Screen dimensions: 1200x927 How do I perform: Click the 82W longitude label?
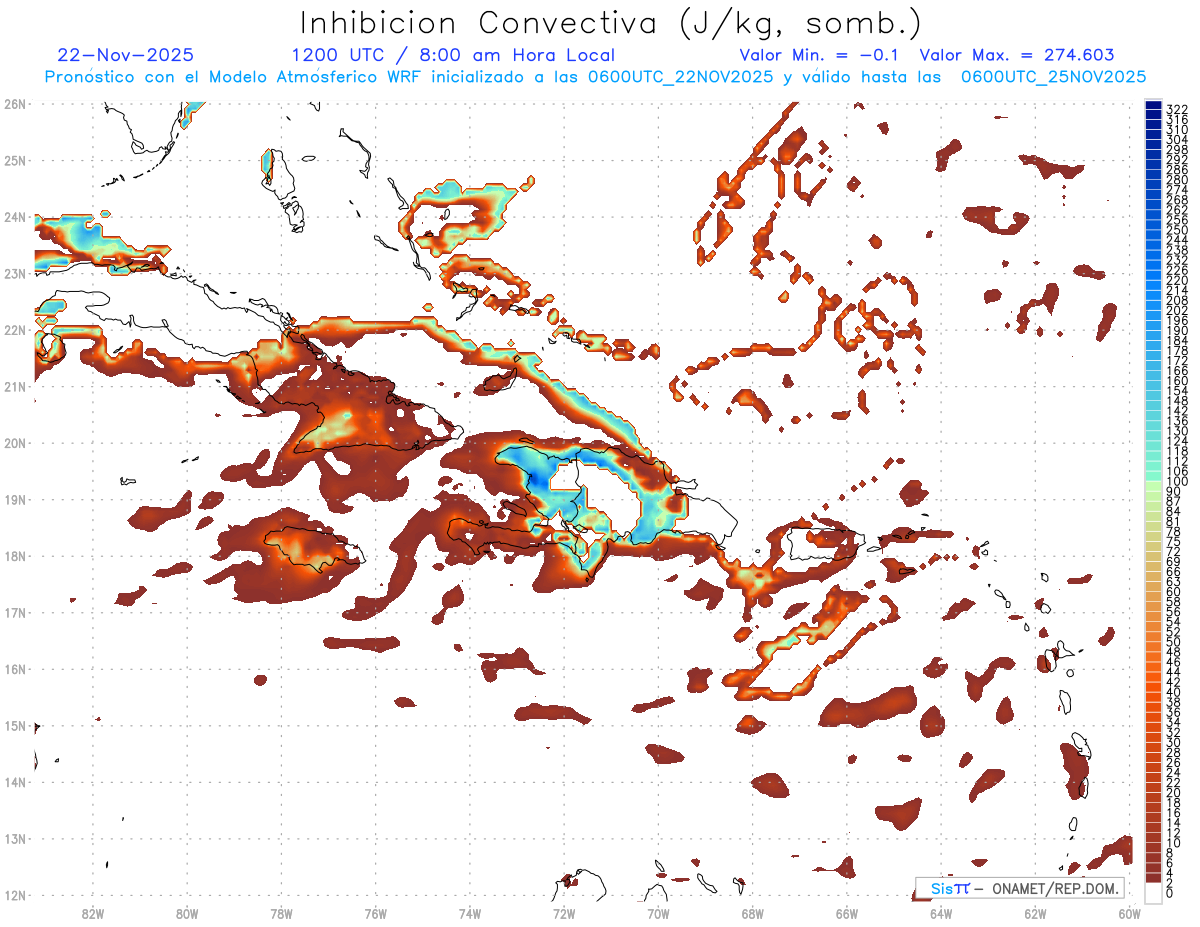[x=93, y=912]
